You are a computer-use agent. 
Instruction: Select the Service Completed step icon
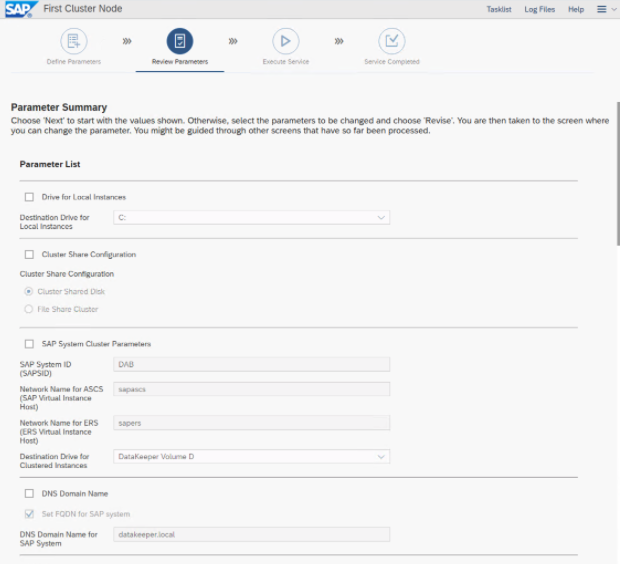(392, 41)
